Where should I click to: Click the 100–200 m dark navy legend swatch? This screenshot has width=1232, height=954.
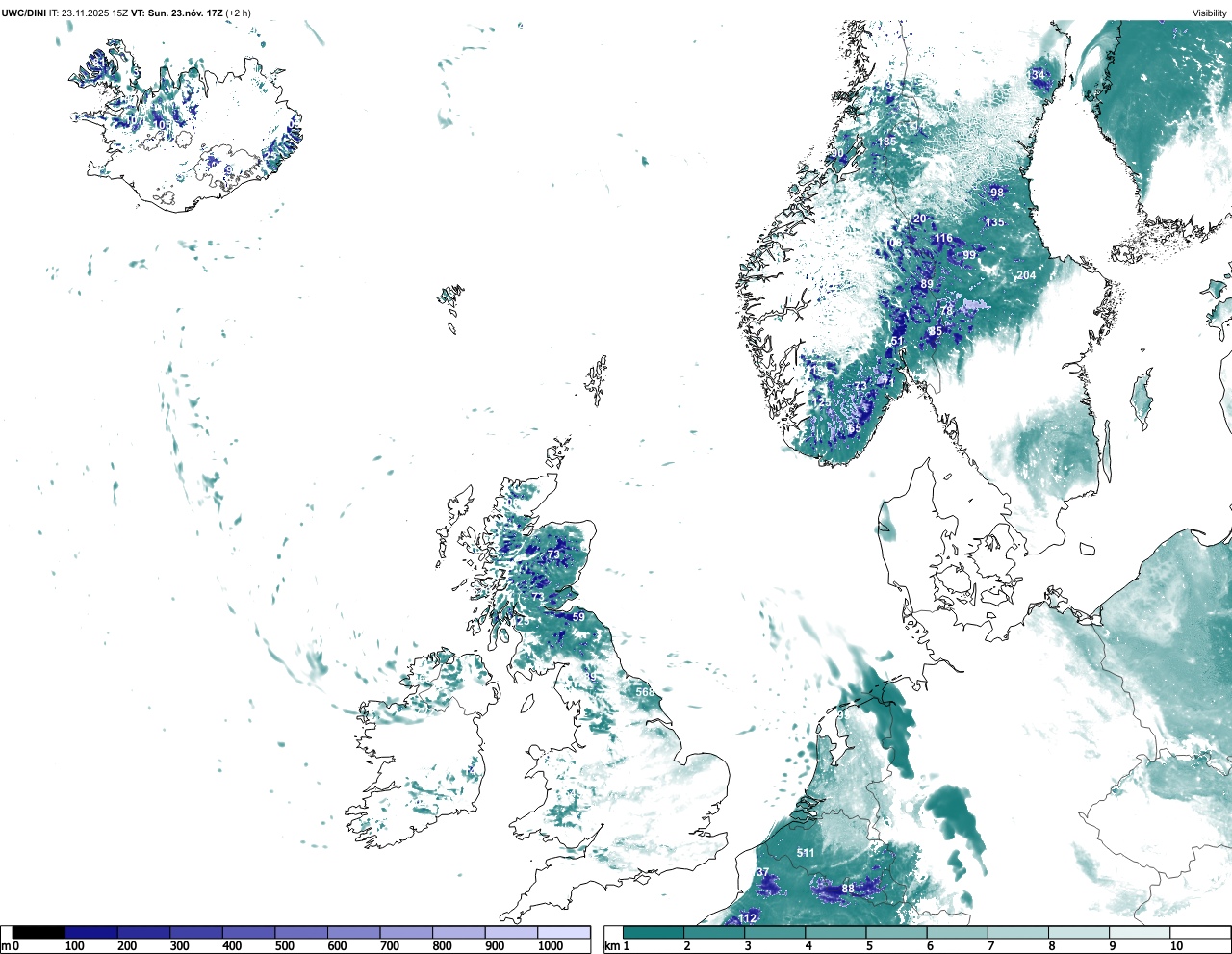click(91, 932)
